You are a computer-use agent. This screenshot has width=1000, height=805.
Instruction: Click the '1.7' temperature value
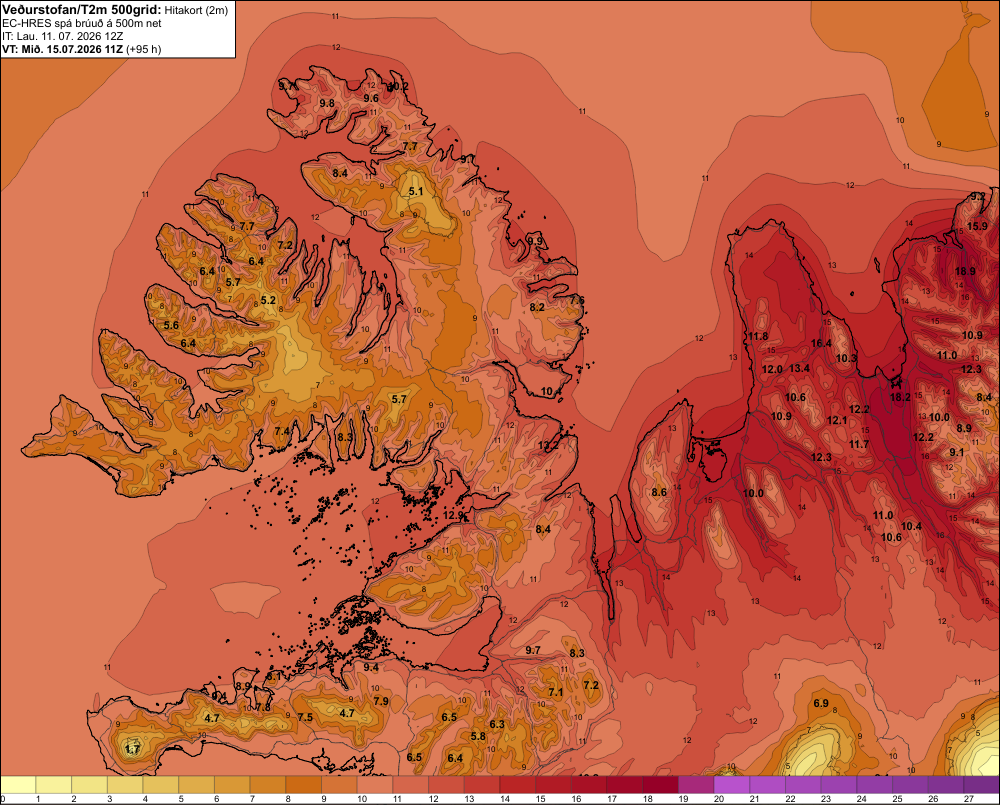(132, 749)
